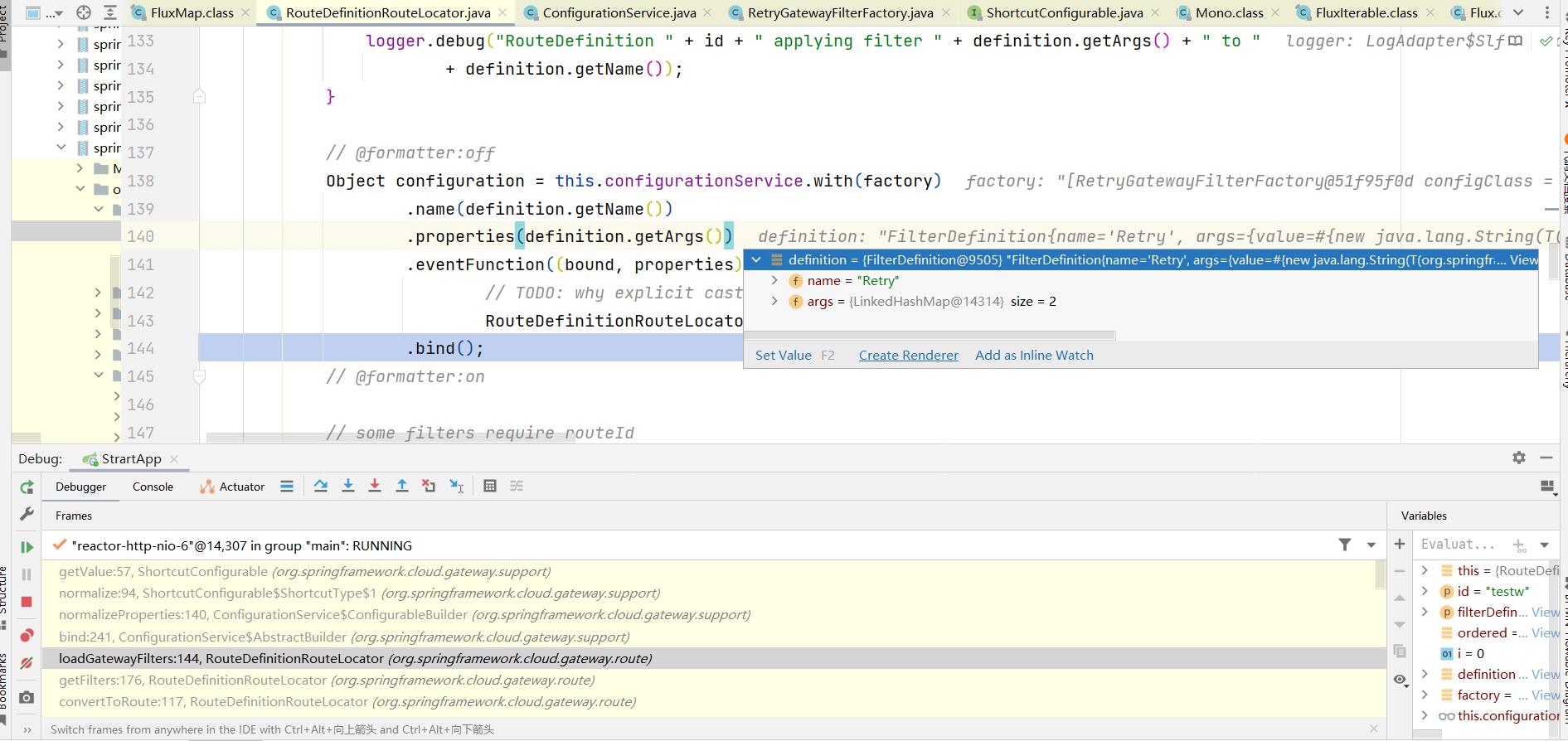Click Create Renderer link

click(908, 355)
